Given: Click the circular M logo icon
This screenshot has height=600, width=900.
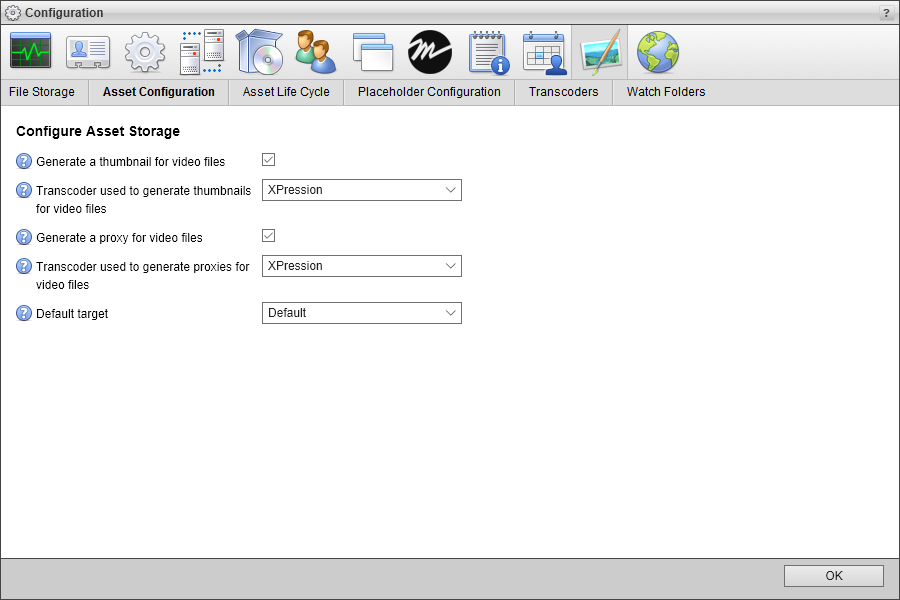Looking at the screenshot, I should [429, 51].
